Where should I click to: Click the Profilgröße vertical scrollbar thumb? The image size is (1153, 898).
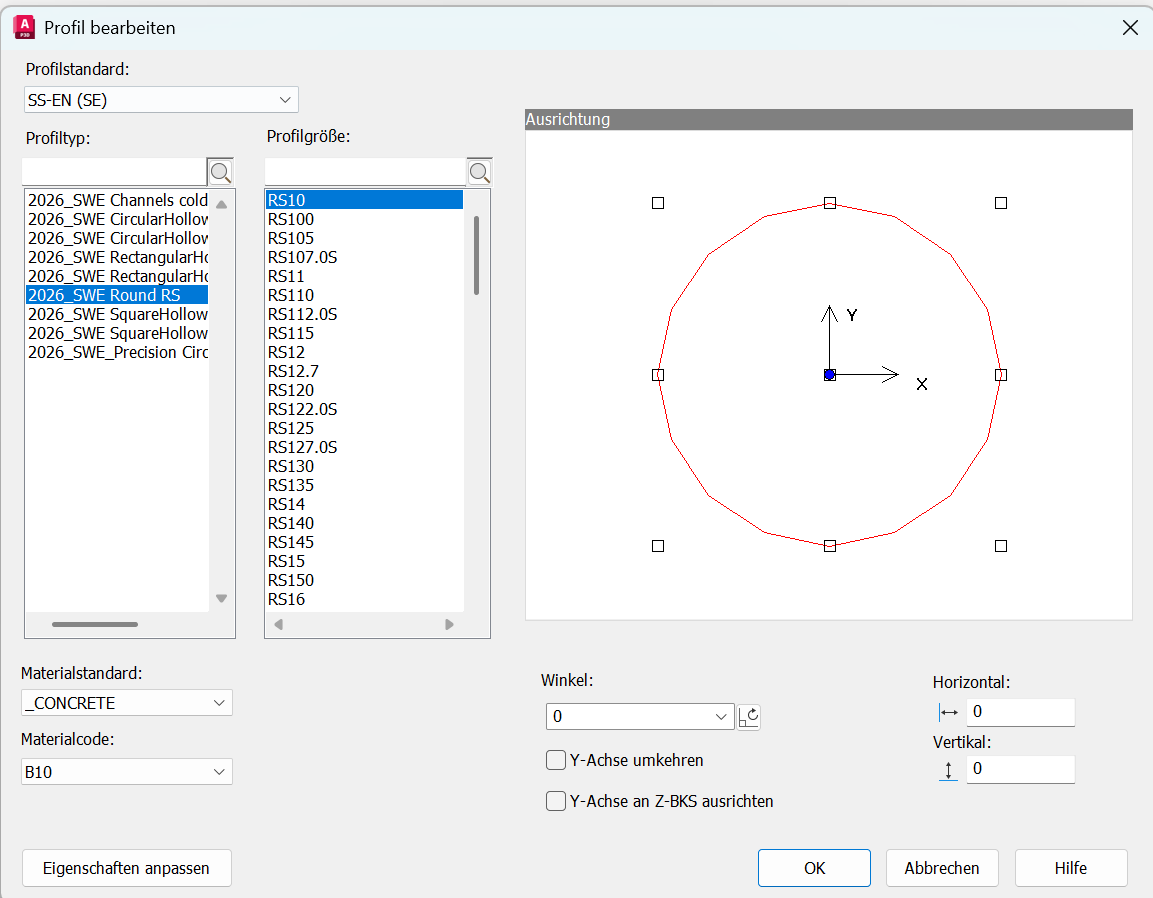[x=476, y=255]
